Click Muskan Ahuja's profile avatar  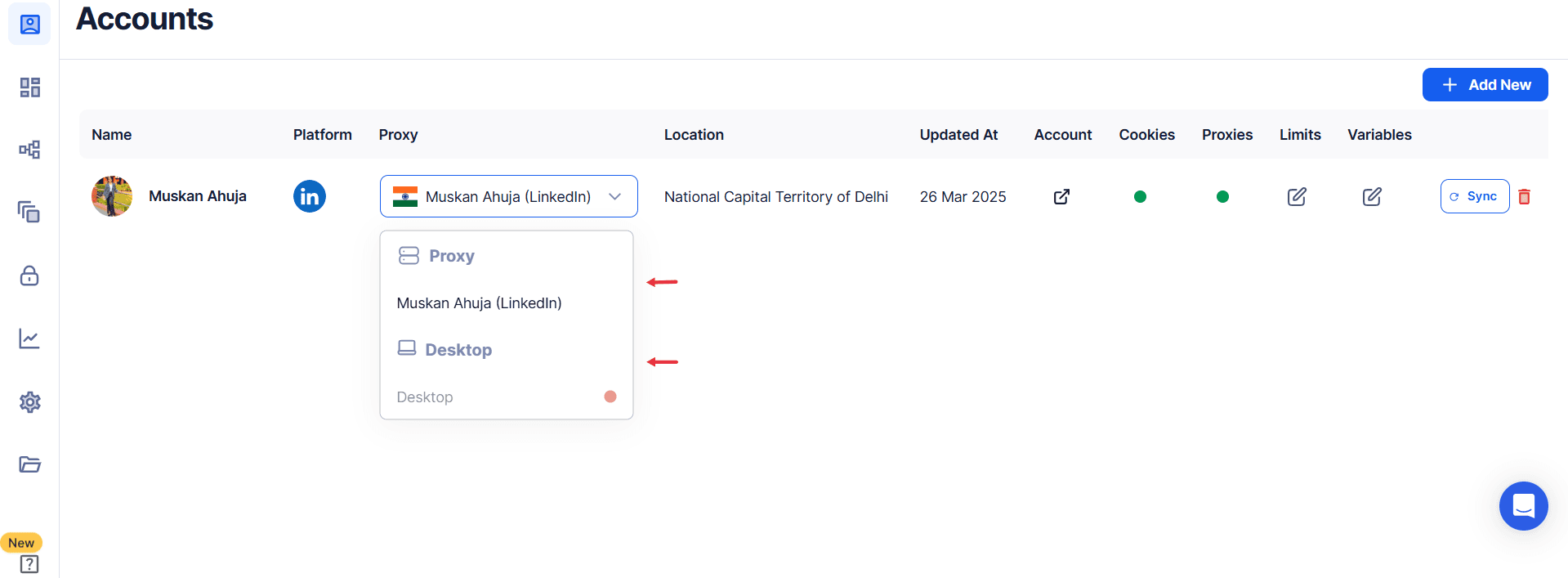pos(112,196)
